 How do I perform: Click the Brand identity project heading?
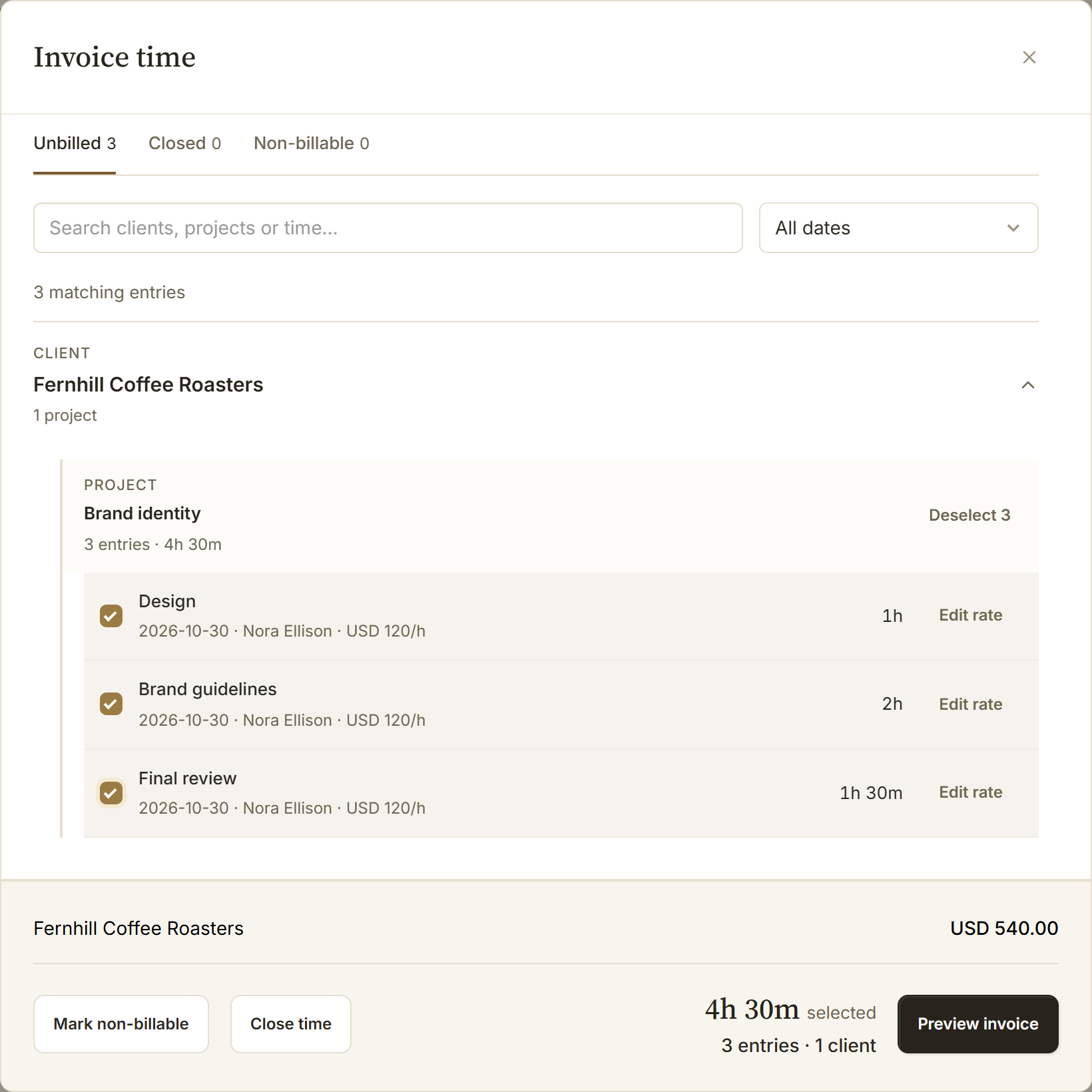[x=142, y=513]
